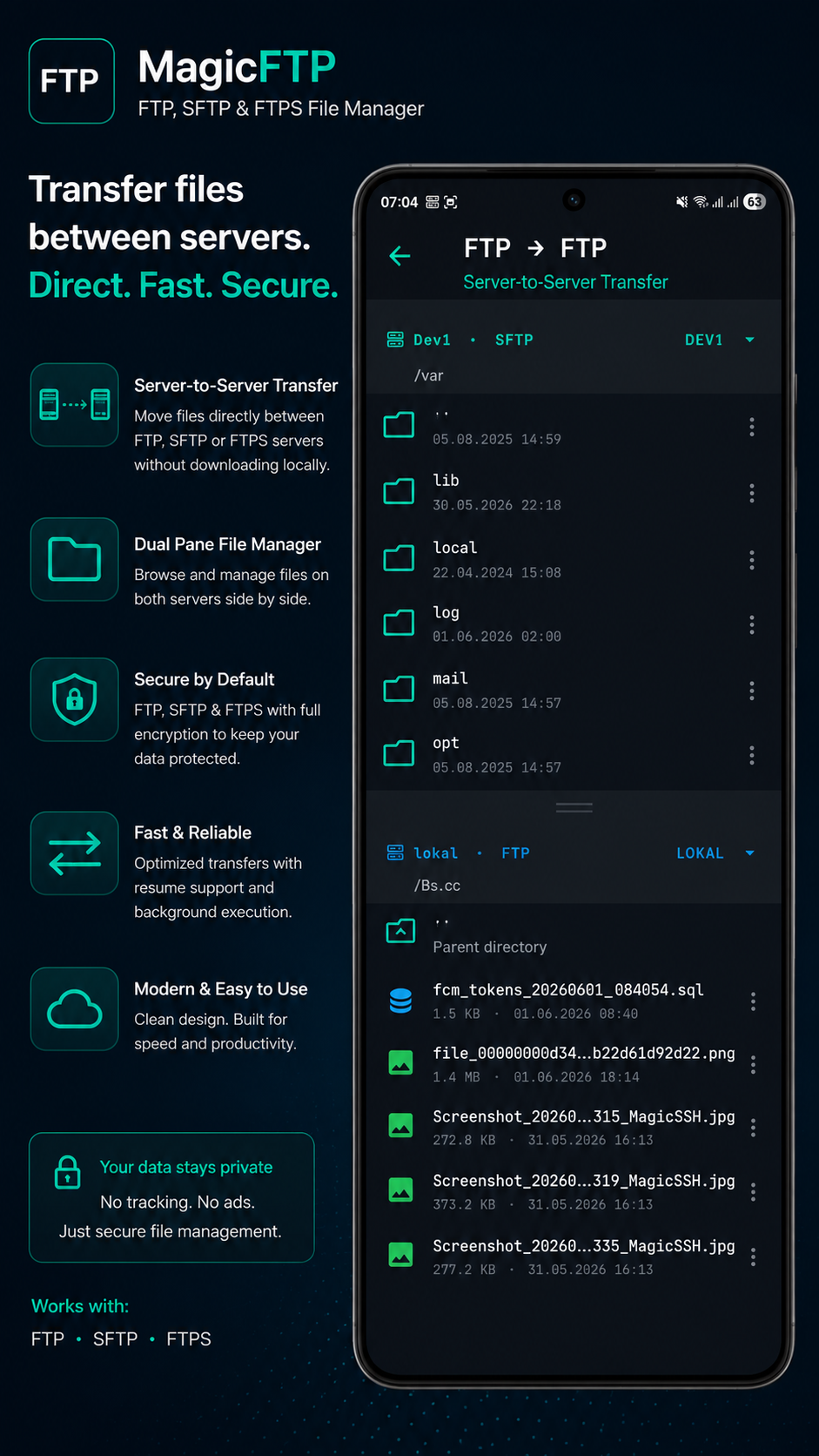
Task: Click the image icon of the .png file
Action: point(400,1062)
